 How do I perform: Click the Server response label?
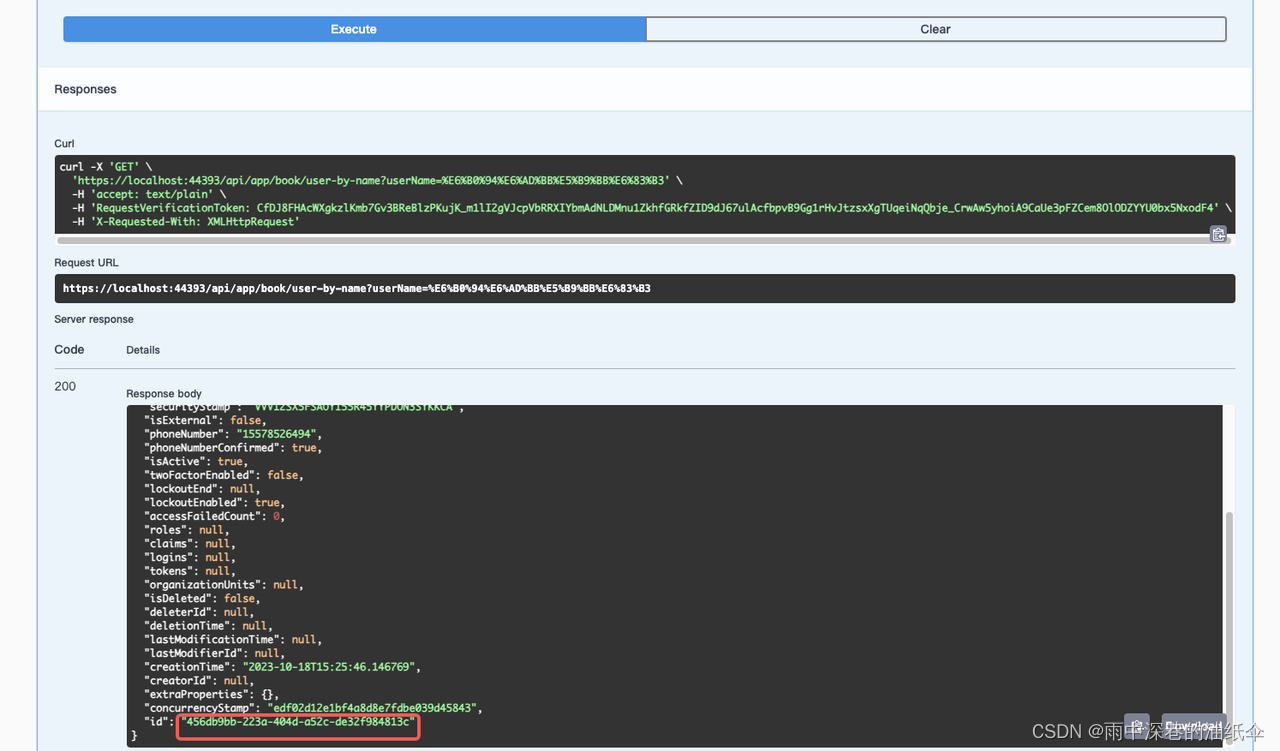pyautogui.click(x=94, y=319)
